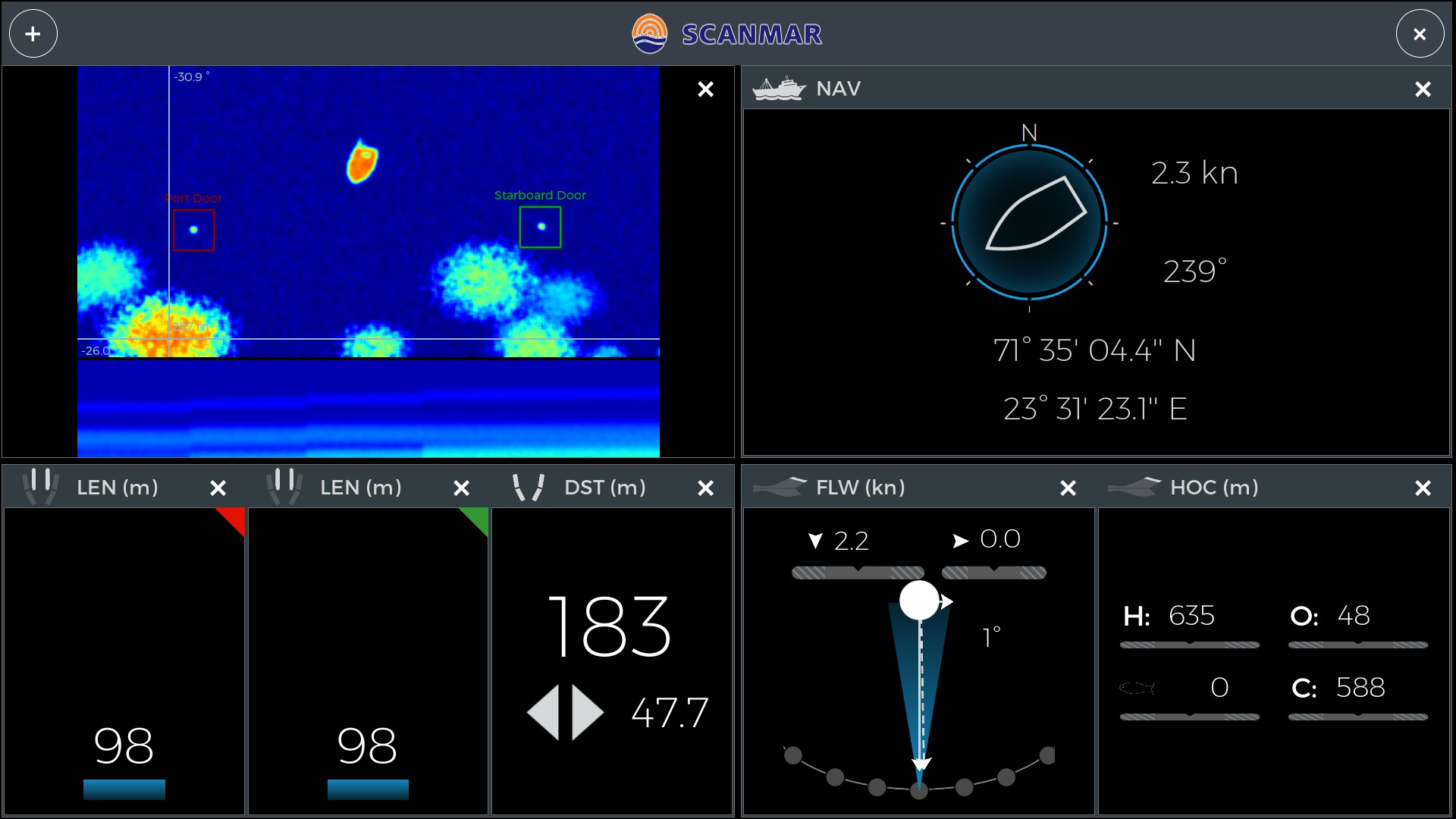Select the Starboard Door marker box
The height and width of the screenshot is (819, 1456).
tap(540, 227)
